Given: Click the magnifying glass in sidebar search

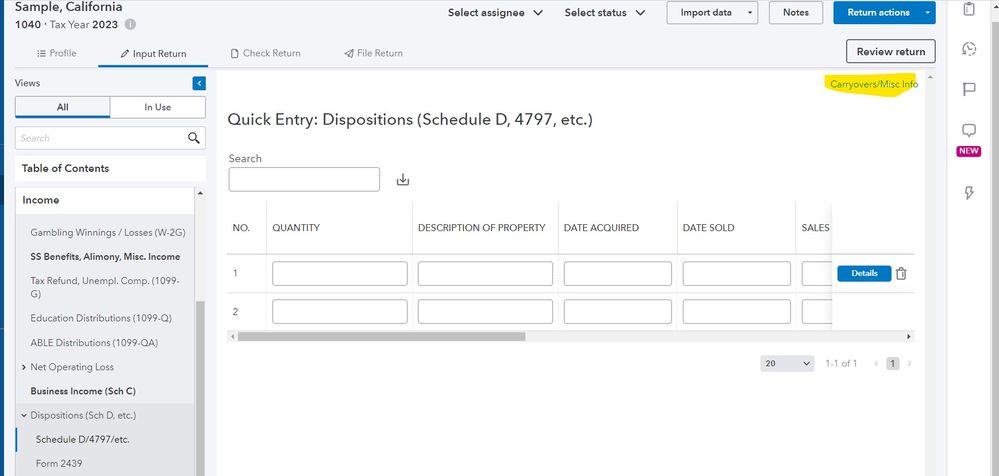Looking at the screenshot, I should pos(194,138).
